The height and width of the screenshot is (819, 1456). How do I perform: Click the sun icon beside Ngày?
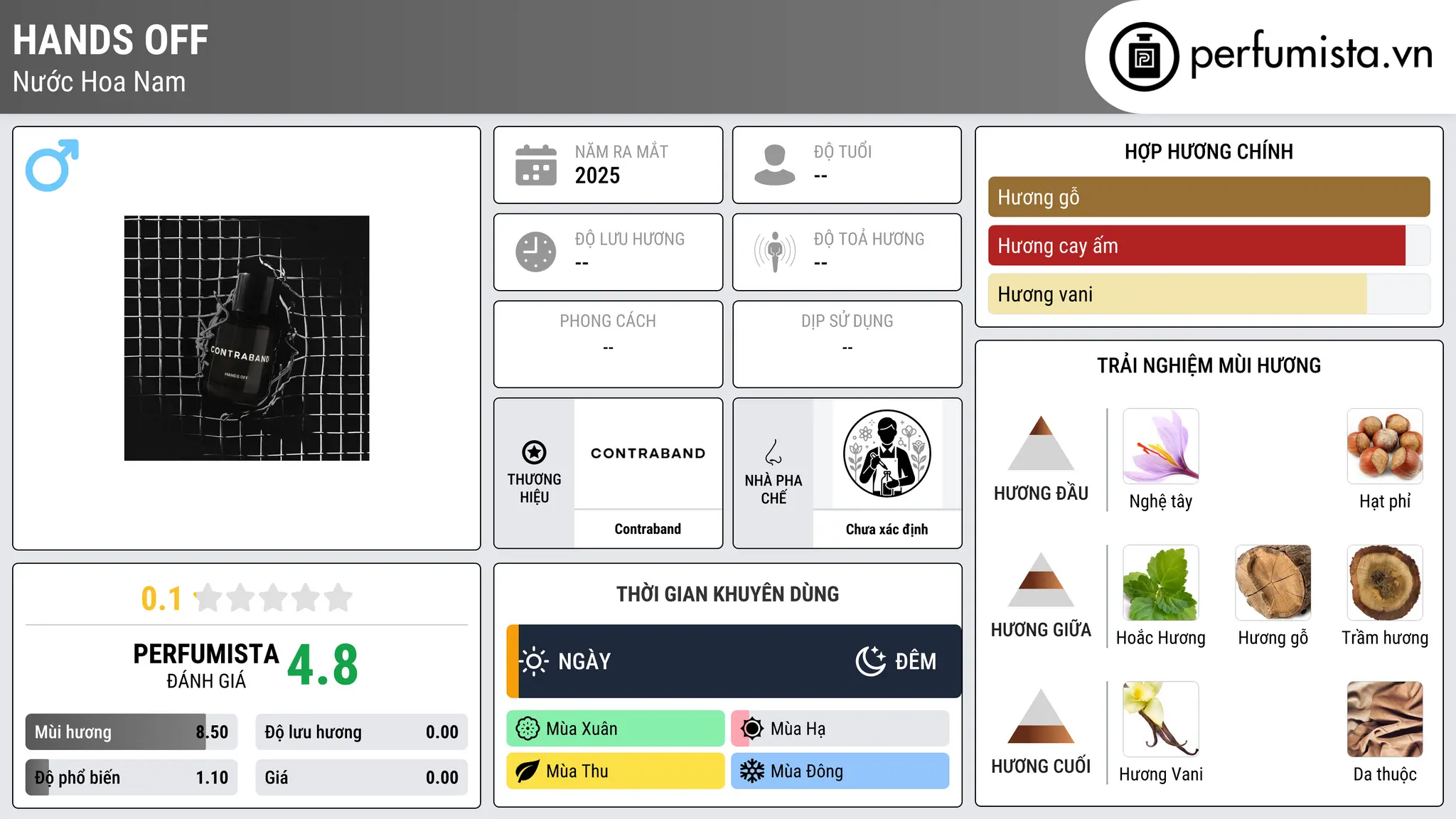pos(533,661)
